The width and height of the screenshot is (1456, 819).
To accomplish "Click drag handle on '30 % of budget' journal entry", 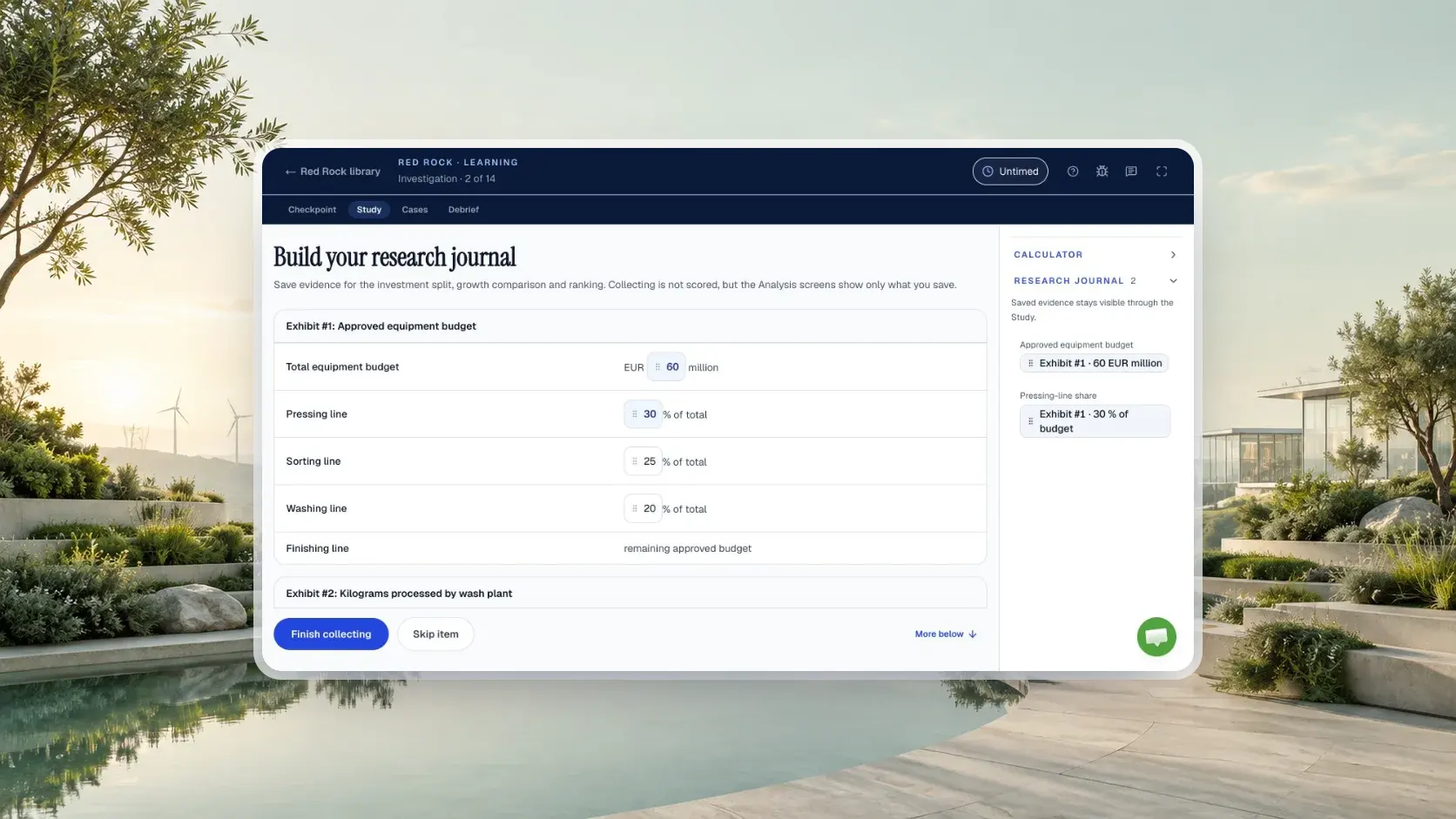I will click(1031, 421).
